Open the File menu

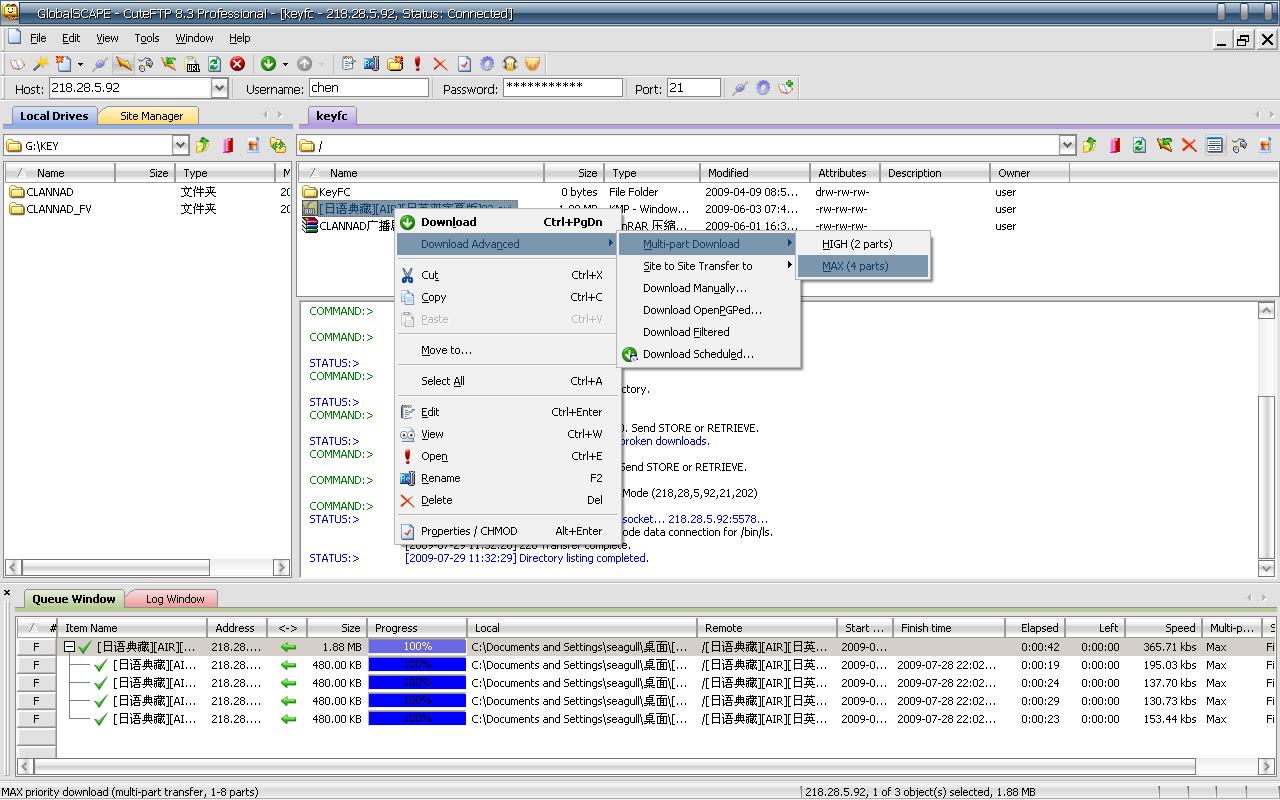pos(38,38)
